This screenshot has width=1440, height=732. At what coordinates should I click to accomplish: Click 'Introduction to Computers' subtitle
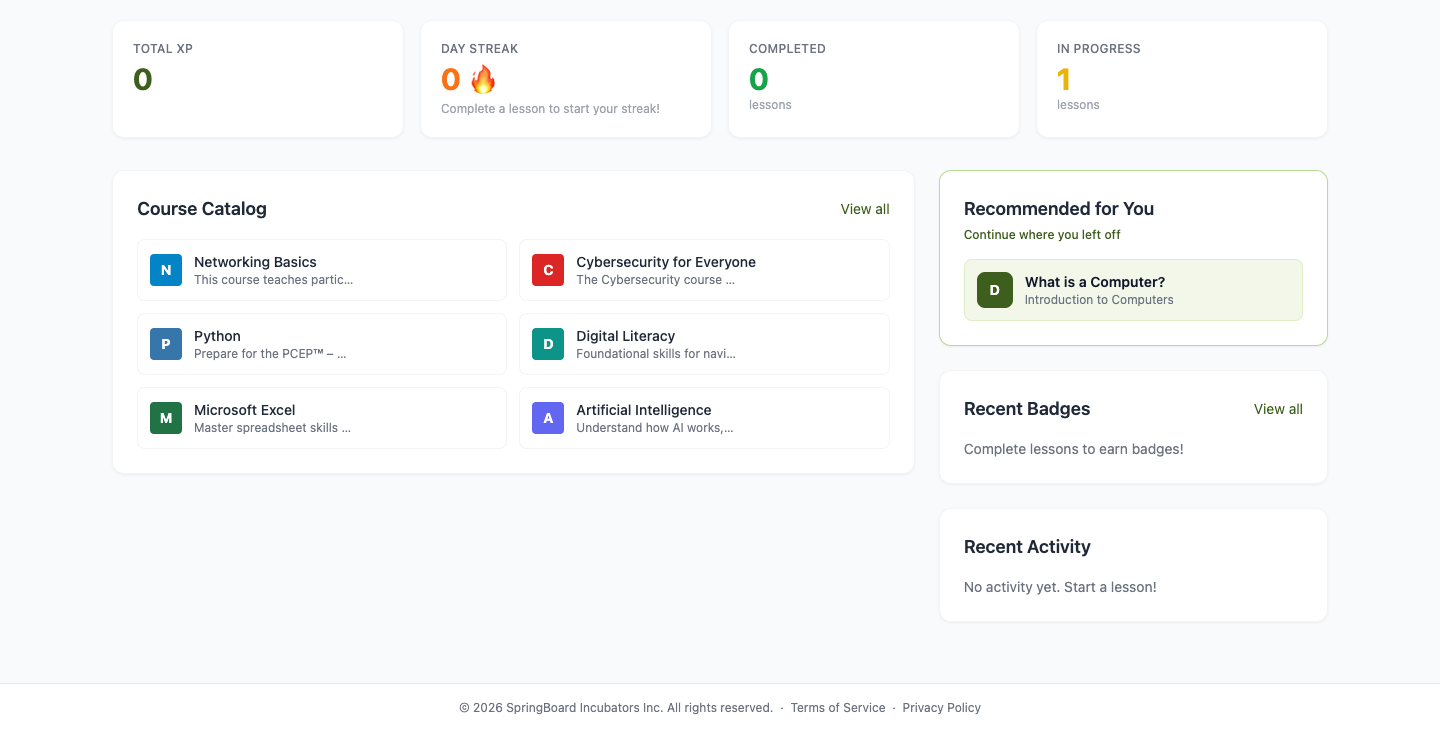coord(1099,300)
